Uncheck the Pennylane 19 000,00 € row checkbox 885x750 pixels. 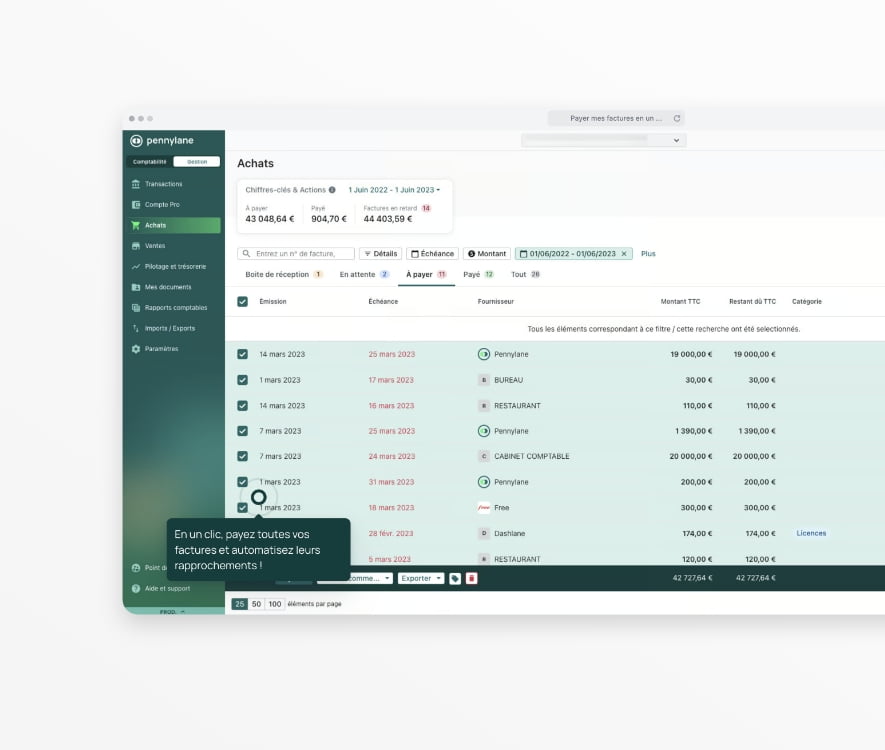point(243,354)
